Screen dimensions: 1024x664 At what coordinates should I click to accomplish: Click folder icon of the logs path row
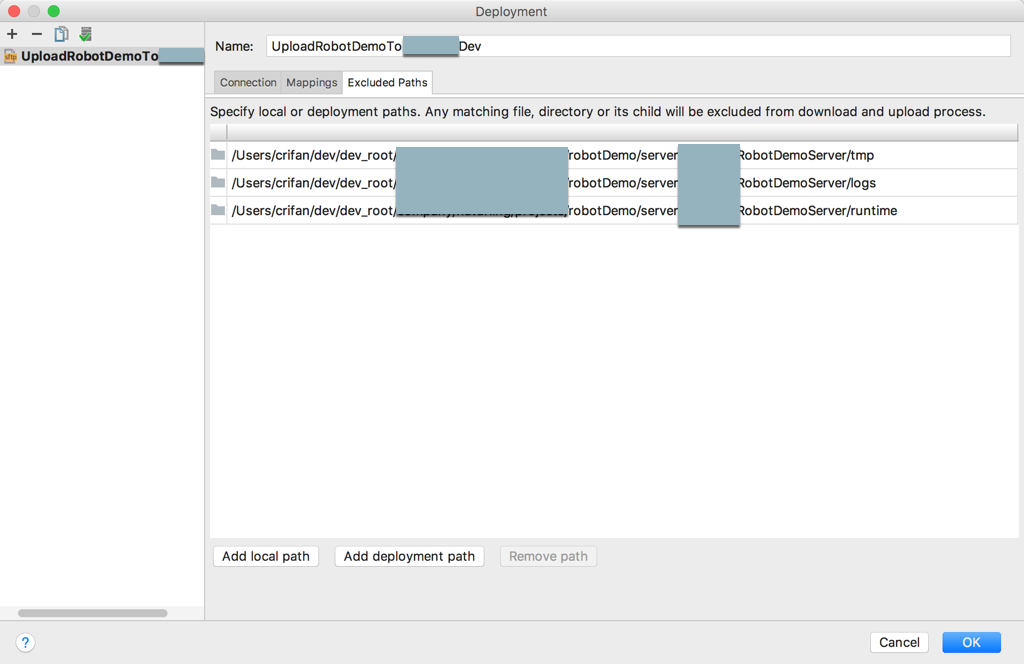(218, 182)
